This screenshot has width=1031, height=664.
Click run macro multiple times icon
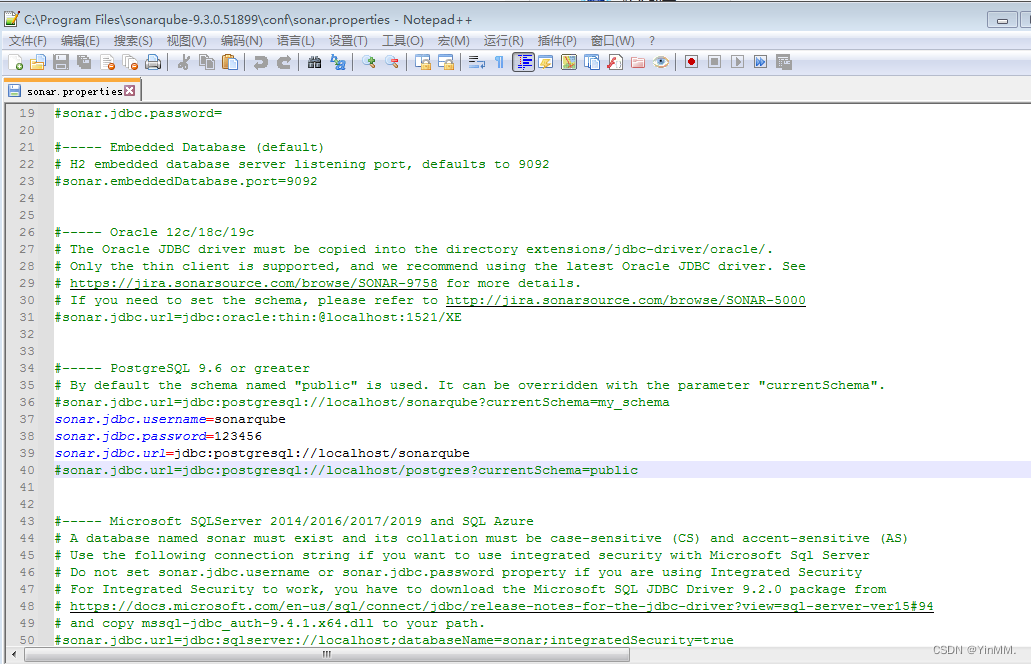coord(761,62)
